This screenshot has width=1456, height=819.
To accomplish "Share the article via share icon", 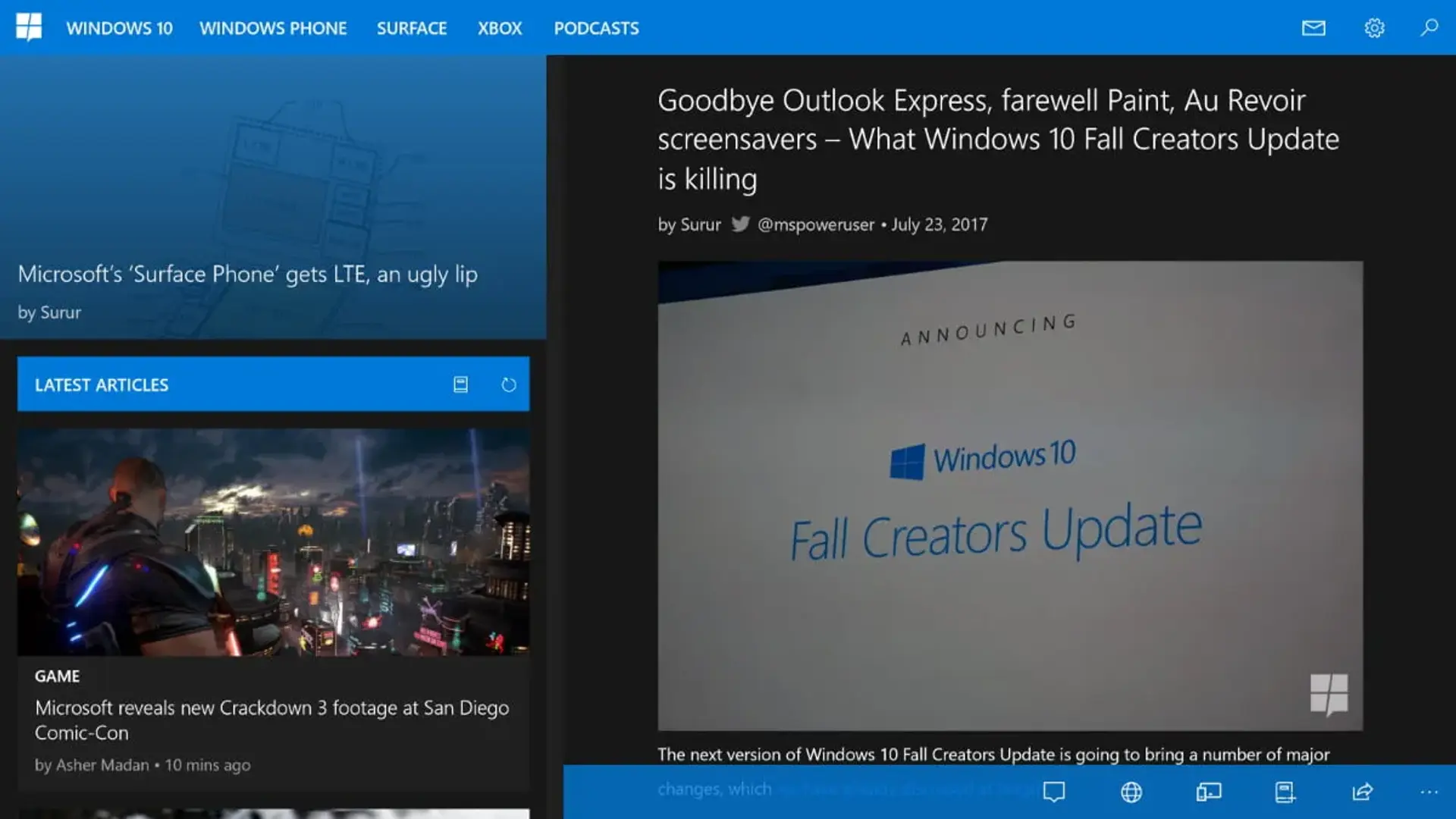I will click(x=1362, y=792).
